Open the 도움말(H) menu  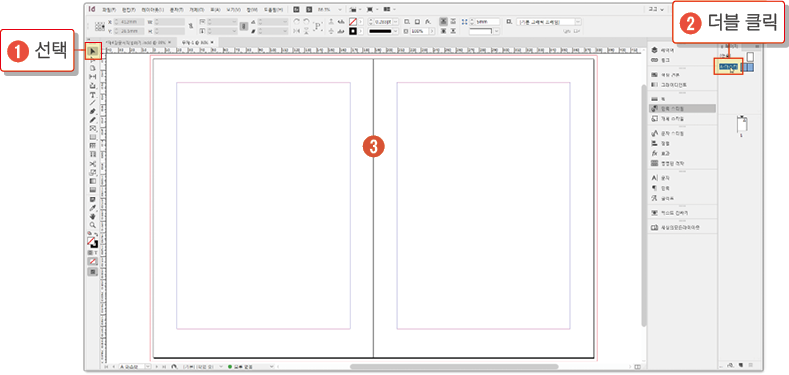[x=273, y=9]
